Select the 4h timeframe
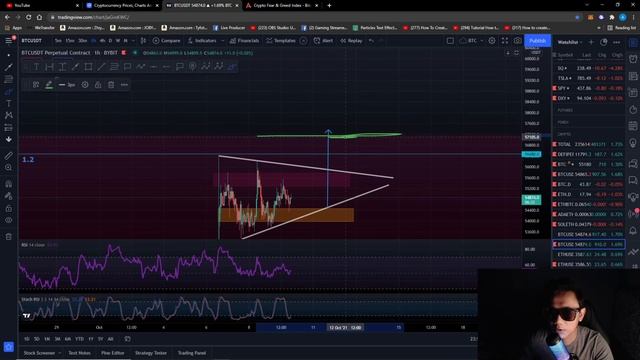 click(102, 41)
